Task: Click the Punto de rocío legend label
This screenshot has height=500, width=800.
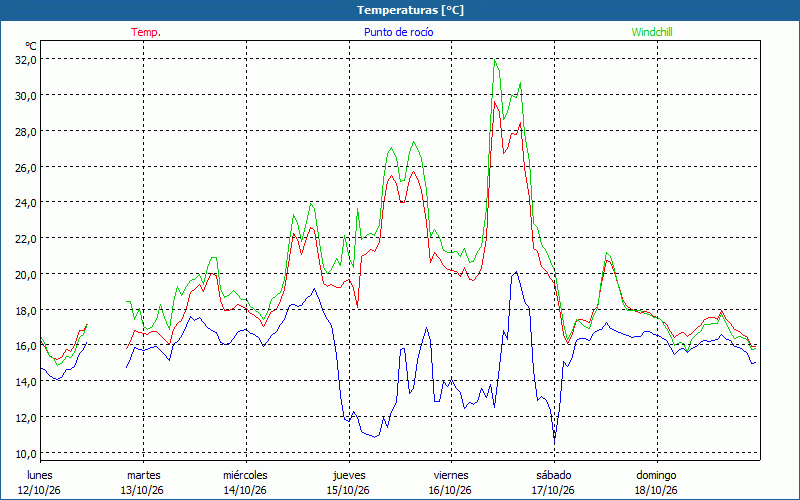Action: click(398, 32)
